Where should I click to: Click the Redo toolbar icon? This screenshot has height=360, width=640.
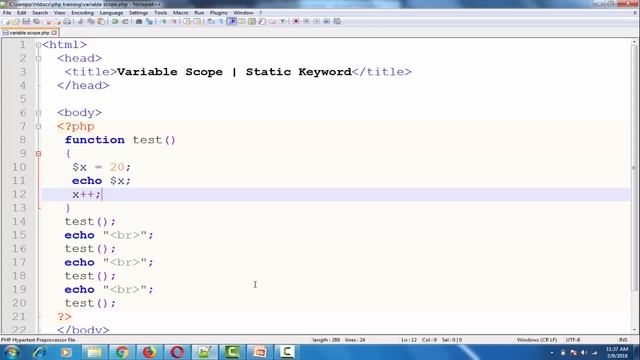tap(125, 21)
